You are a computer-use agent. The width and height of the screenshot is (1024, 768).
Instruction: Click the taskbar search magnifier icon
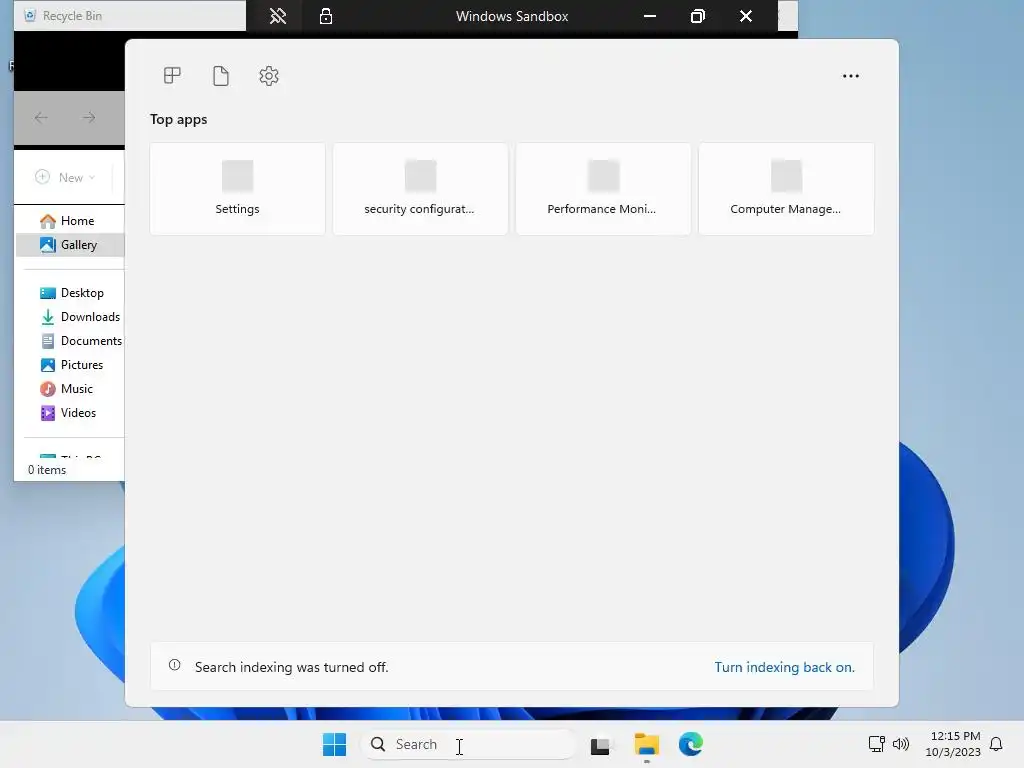pos(378,744)
